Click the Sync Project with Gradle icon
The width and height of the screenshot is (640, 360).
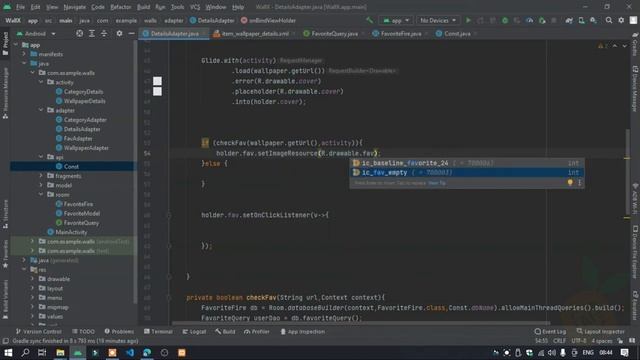click(x=569, y=20)
